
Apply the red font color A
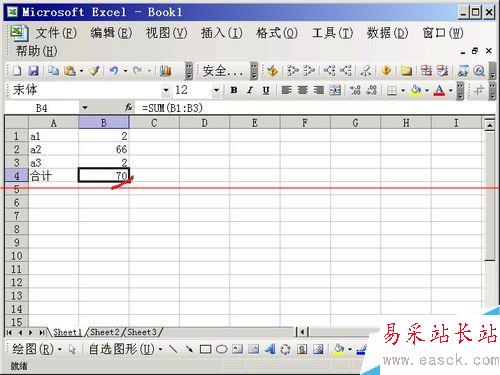[439, 90]
